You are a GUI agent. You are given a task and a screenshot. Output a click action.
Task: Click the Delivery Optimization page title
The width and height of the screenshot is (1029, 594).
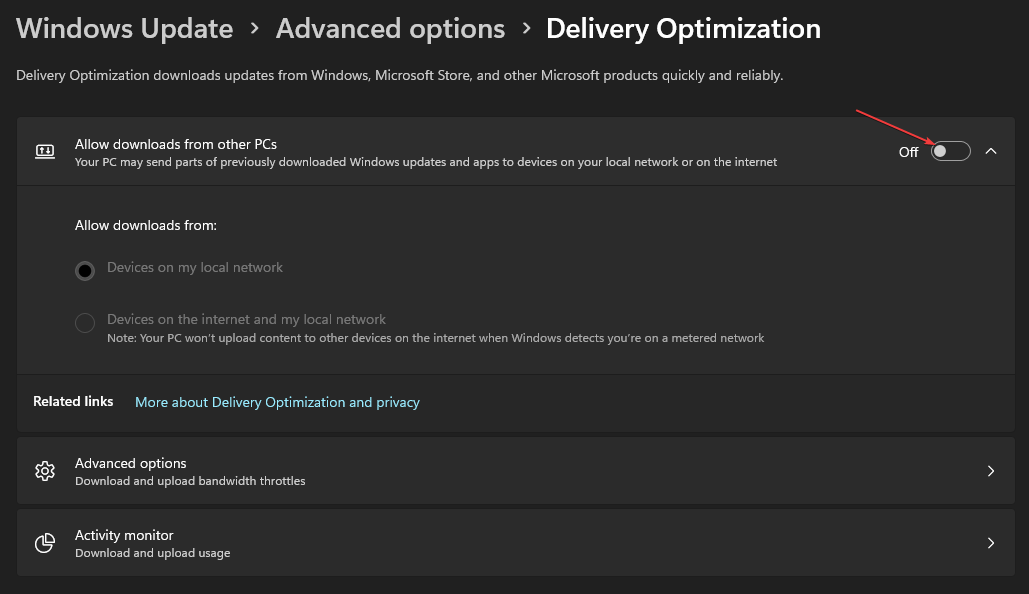pos(683,28)
